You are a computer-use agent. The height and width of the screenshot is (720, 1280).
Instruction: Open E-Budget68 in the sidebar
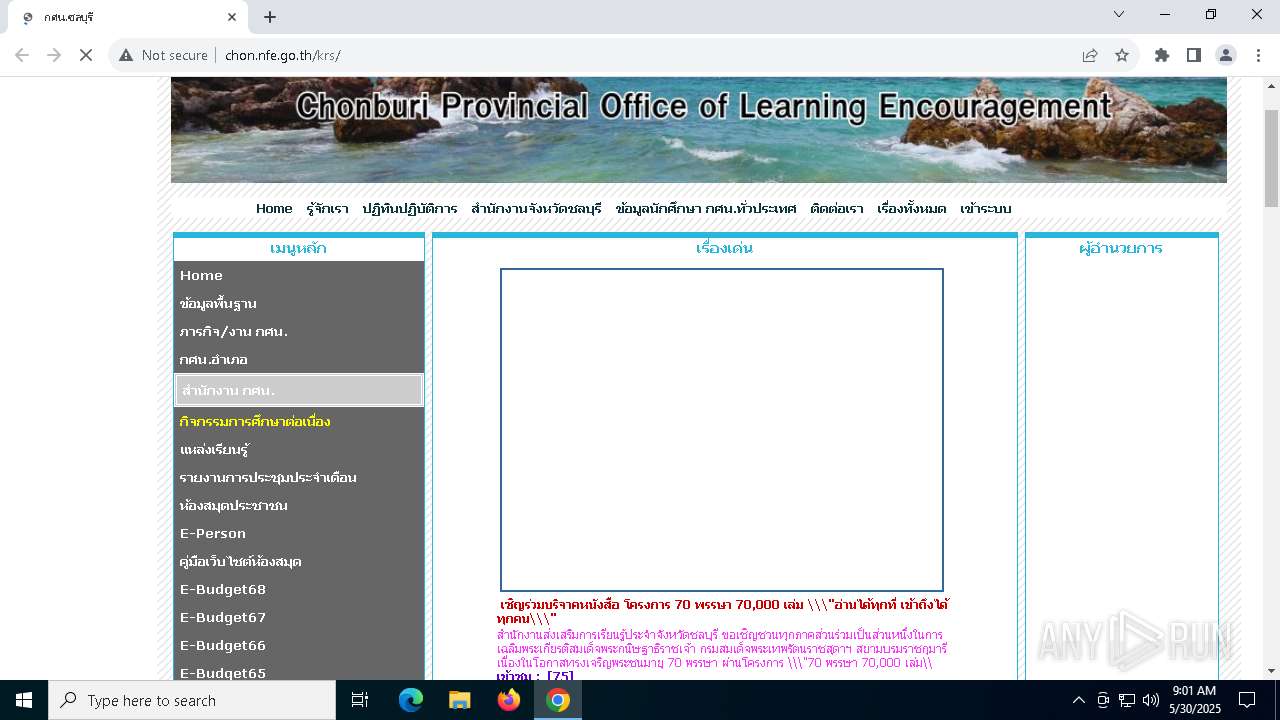coord(299,589)
